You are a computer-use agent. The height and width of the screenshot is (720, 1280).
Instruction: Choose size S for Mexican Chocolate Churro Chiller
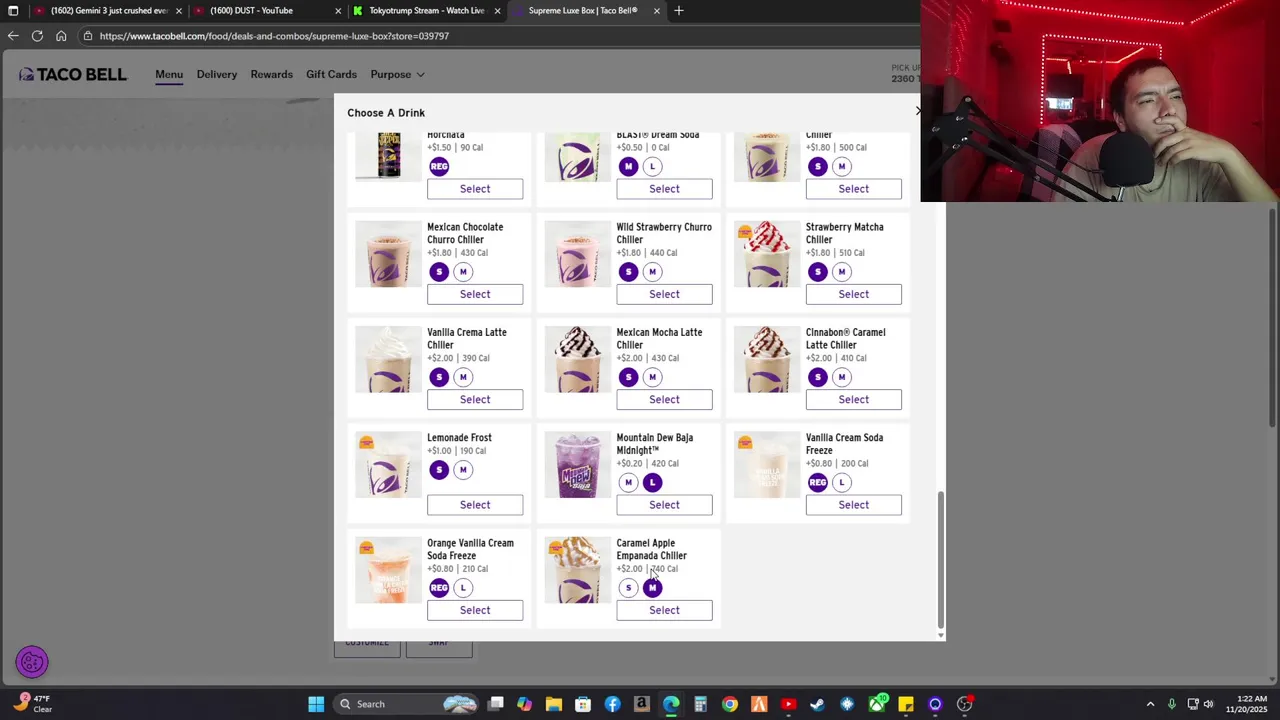[439, 272]
